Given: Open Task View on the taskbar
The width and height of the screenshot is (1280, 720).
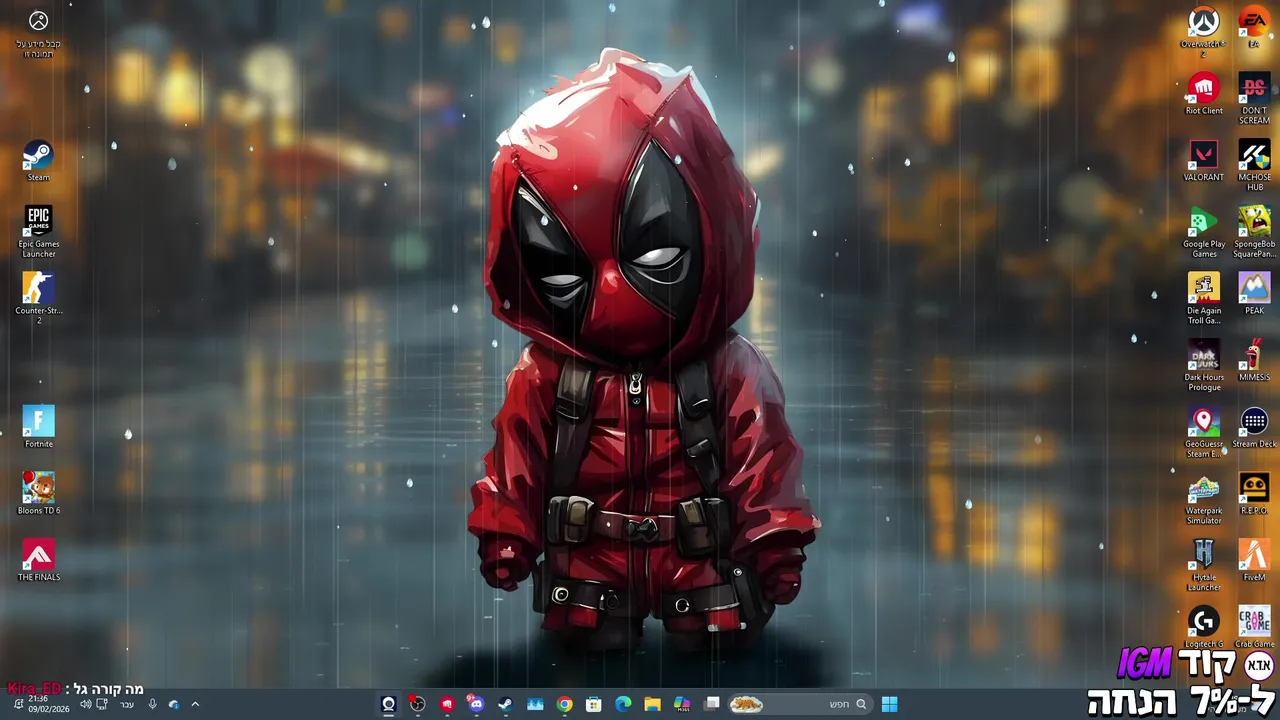Looking at the screenshot, I should tap(712, 704).
